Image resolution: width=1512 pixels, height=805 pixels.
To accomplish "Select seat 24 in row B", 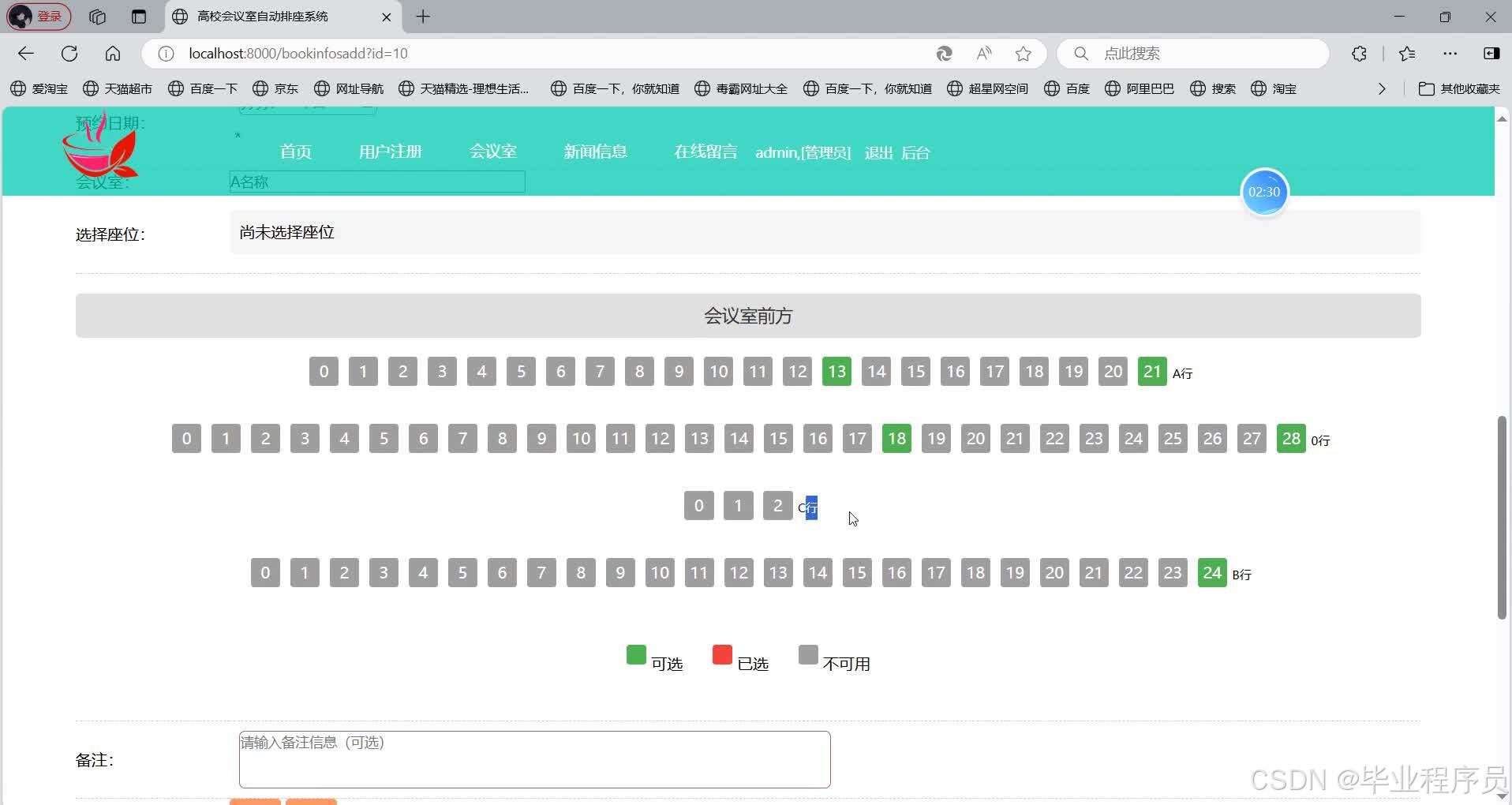I will 1212,572.
